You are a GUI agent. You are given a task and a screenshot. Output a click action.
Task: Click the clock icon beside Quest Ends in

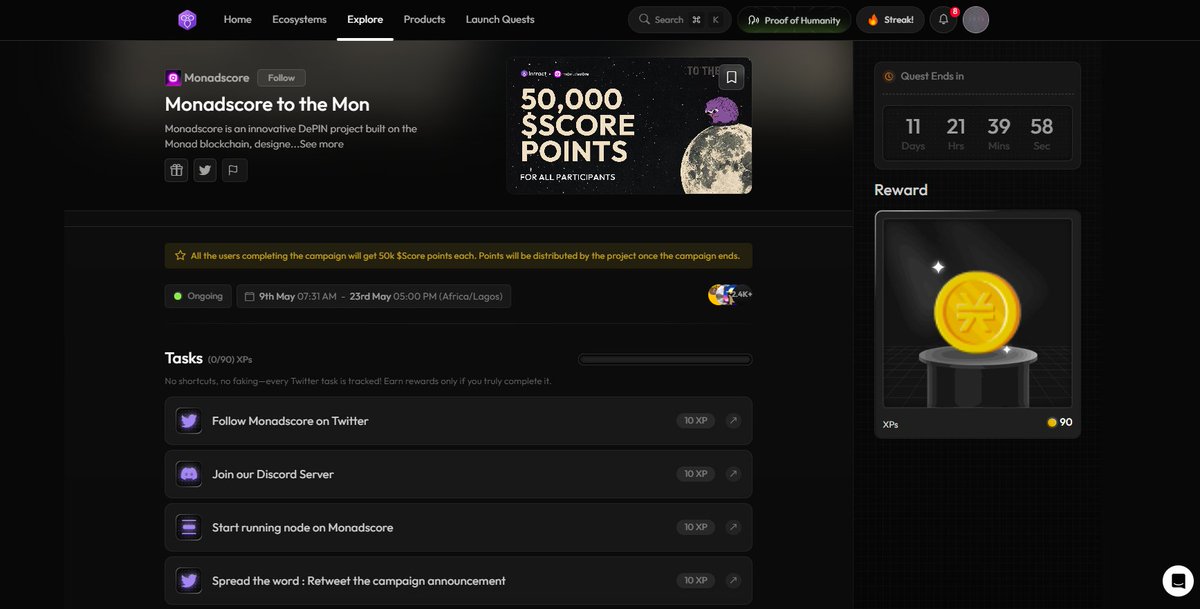(x=889, y=76)
